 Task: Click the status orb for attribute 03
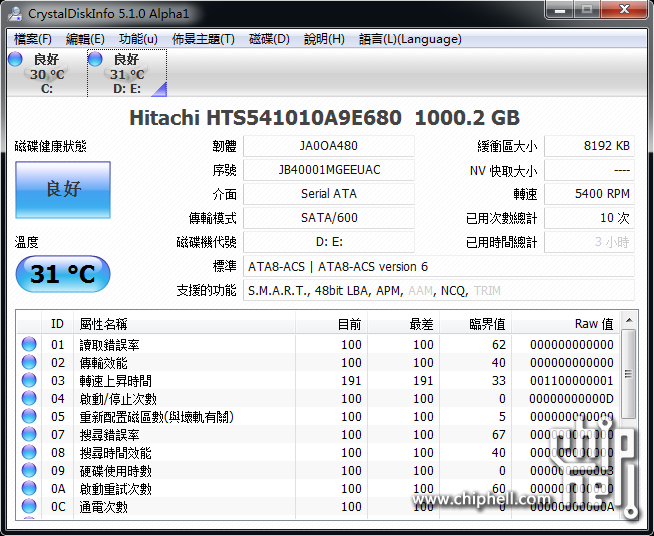29,380
